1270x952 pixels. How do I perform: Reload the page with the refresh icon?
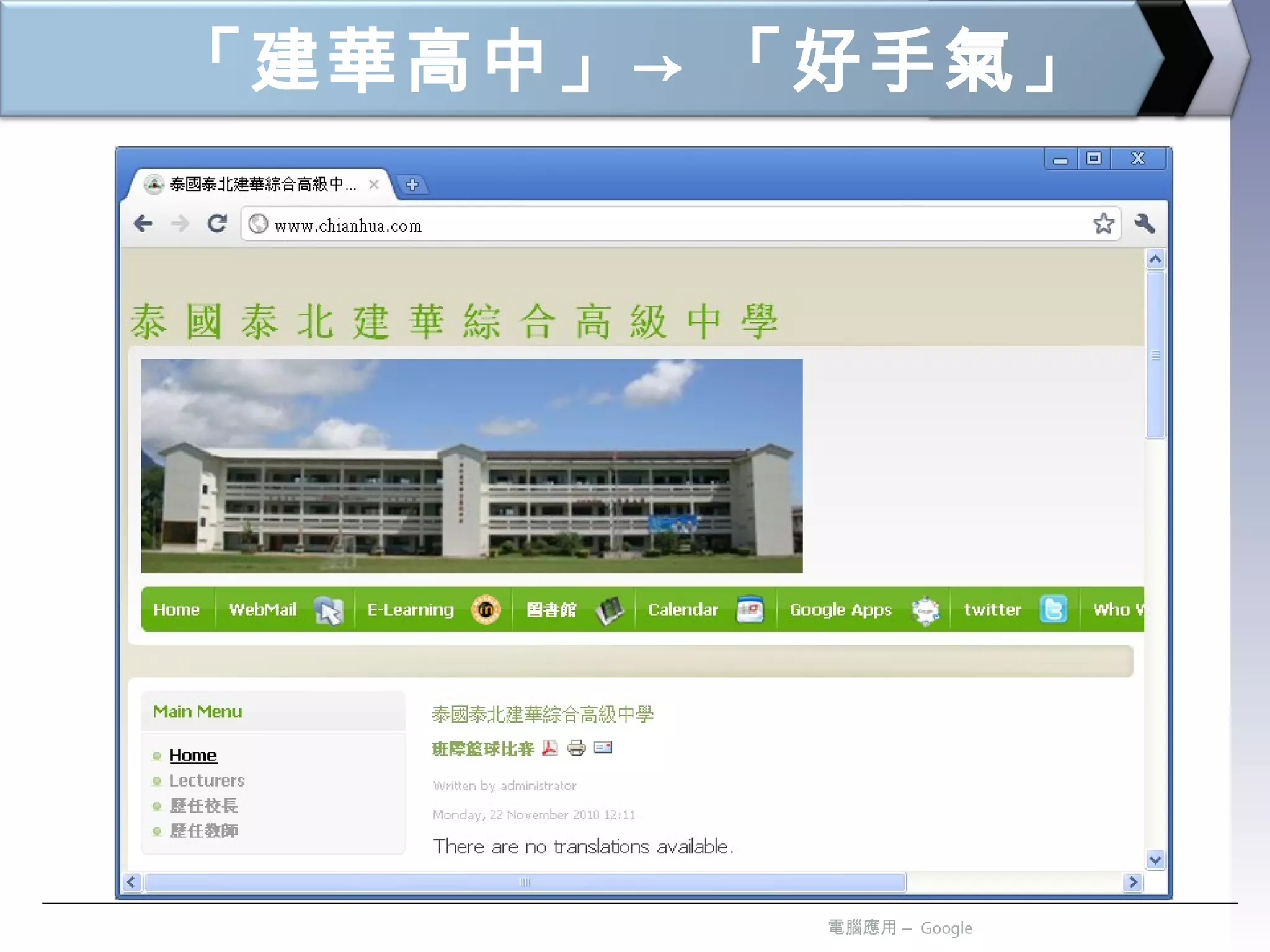click(217, 223)
